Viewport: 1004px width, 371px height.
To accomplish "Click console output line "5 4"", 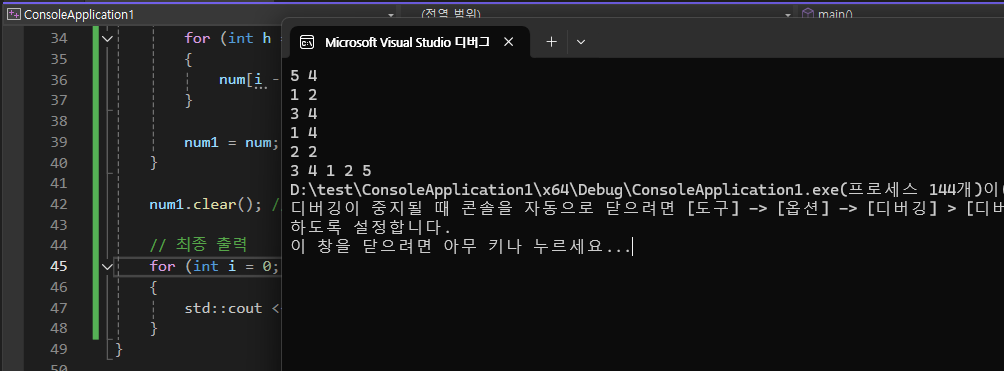I will 304,76.
